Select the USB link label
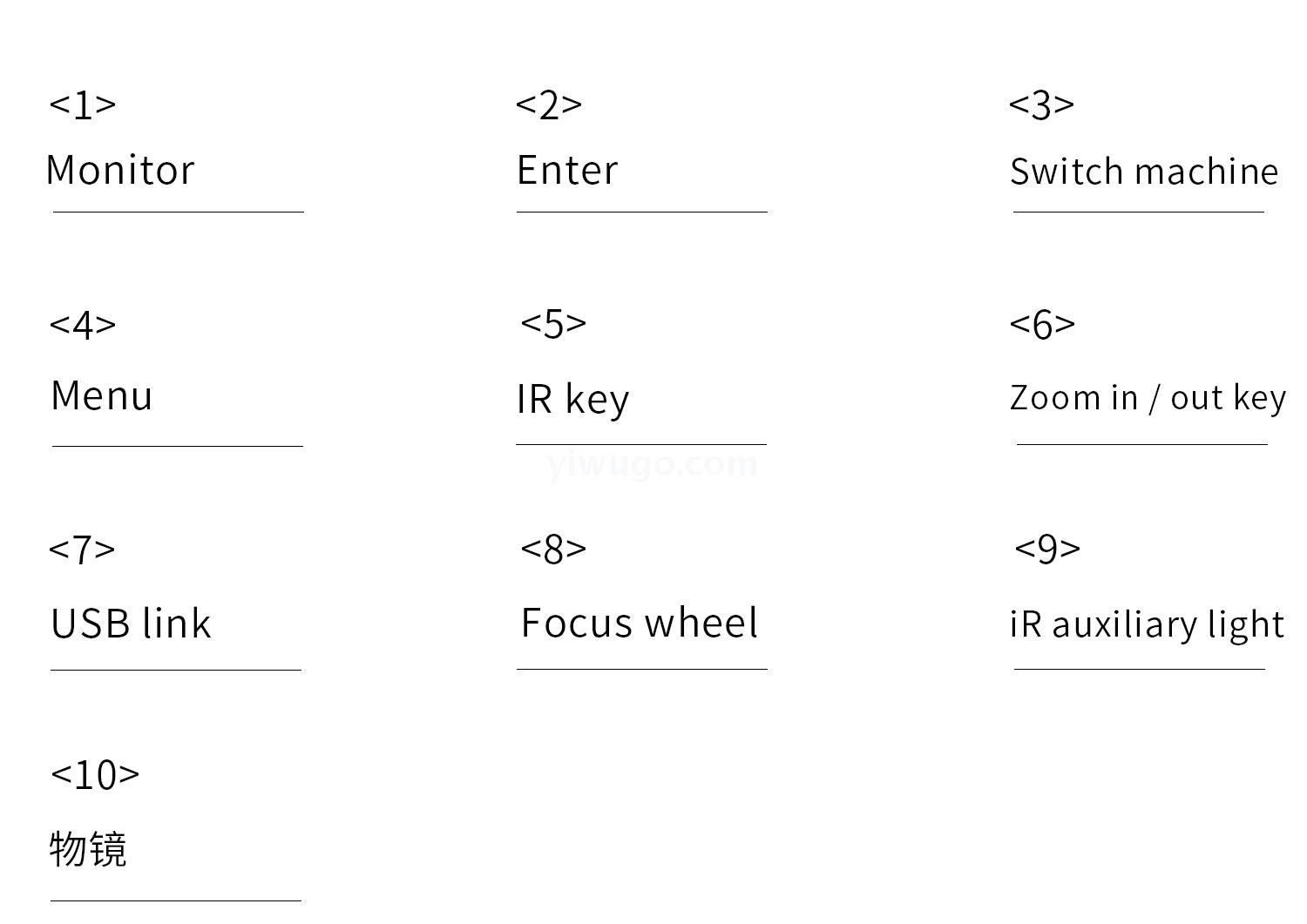Viewport: 1307px width, 924px height. pyautogui.click(x=131, y=624)
